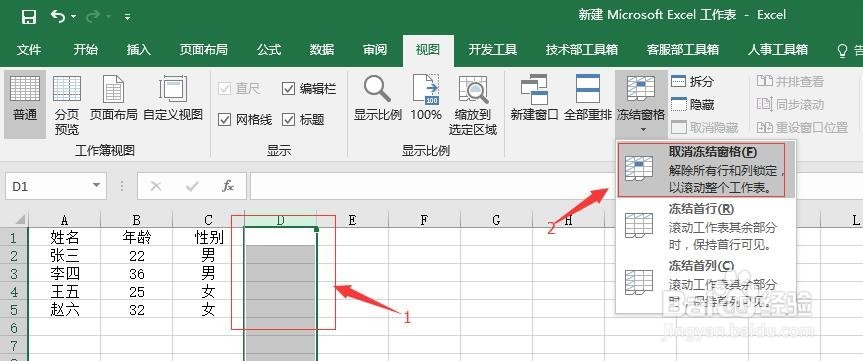This screenshot has height=361, width=863.
Task: Arrange All windows (全部重排)
Action: tap(588, 98)
